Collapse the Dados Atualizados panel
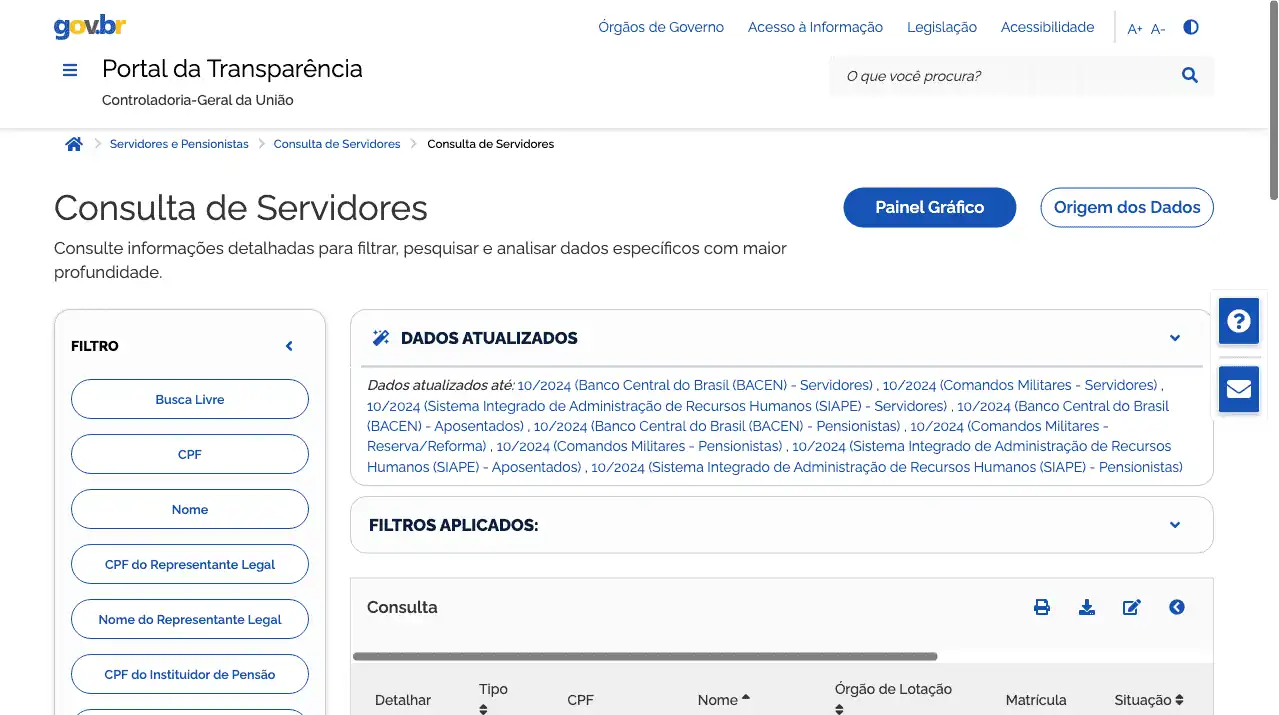Viewport: 1279px width, 715px height. pos(1175,338)
